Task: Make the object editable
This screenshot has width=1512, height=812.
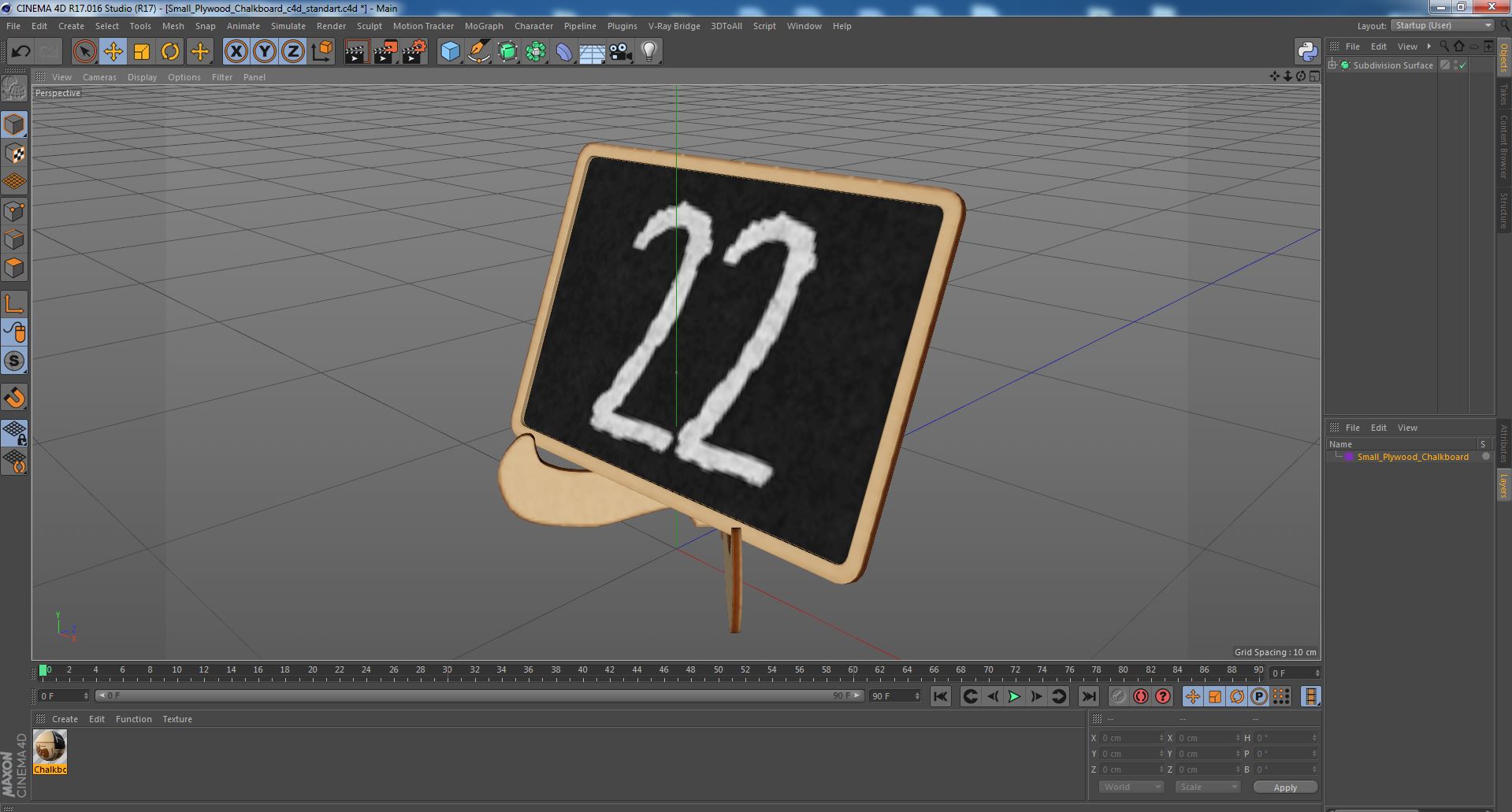Action: pyautogui.click(x=14, y=89)
